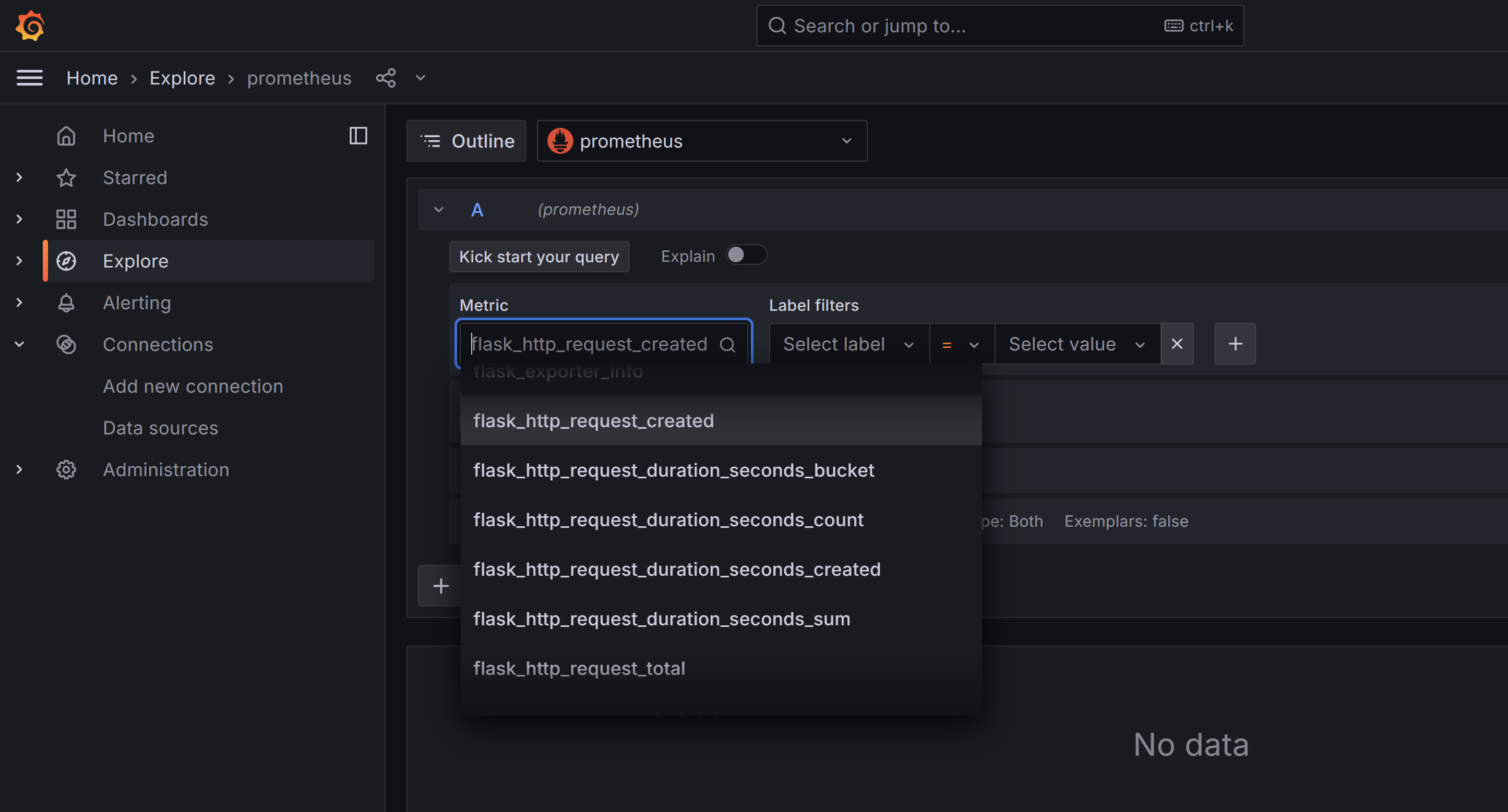The width and height of the screenshot is (1508, 812).
Task: Click the Starred star icon
Action: click(66, 177)
